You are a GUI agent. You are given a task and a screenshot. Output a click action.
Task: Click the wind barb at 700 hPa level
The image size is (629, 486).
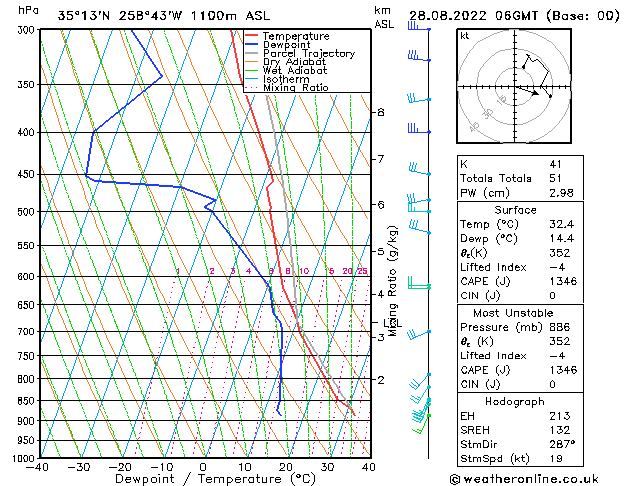pyautogui.click(x=419, y=334)
